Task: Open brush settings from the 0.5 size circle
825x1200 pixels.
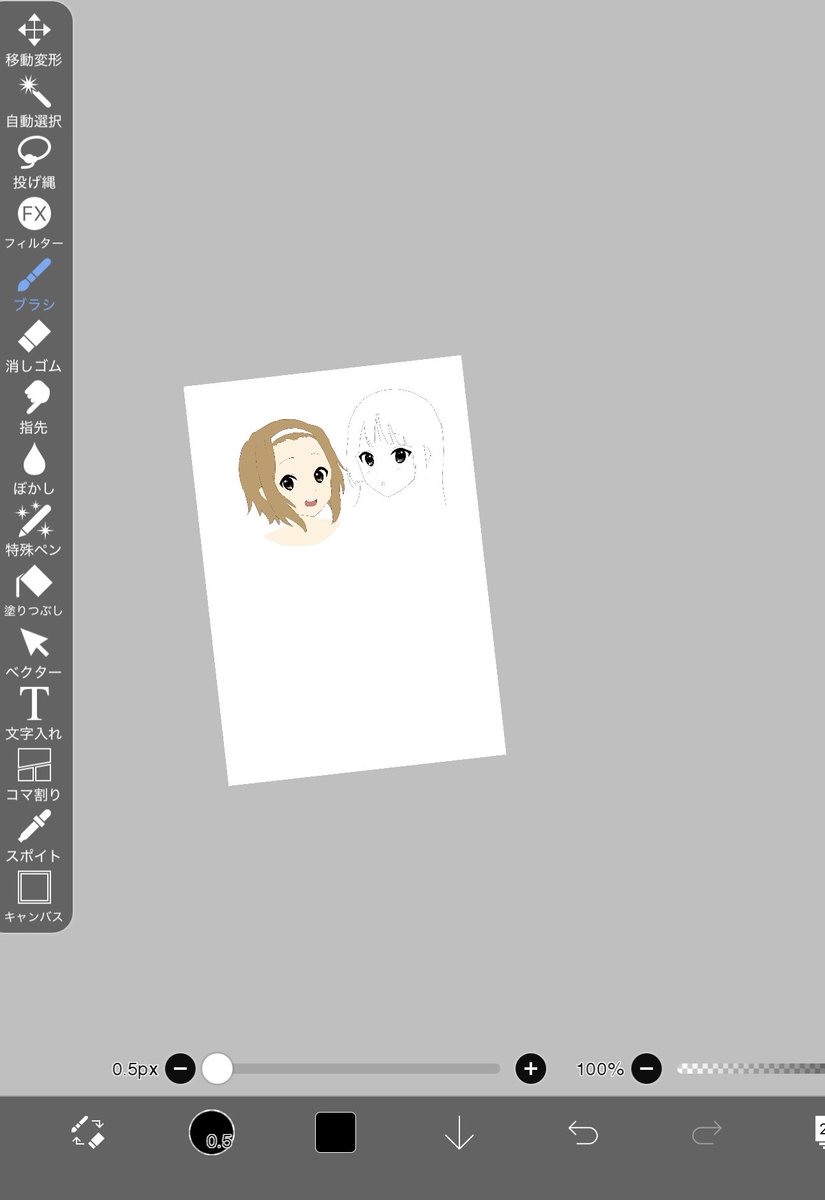Action: tap(212, 1132)
